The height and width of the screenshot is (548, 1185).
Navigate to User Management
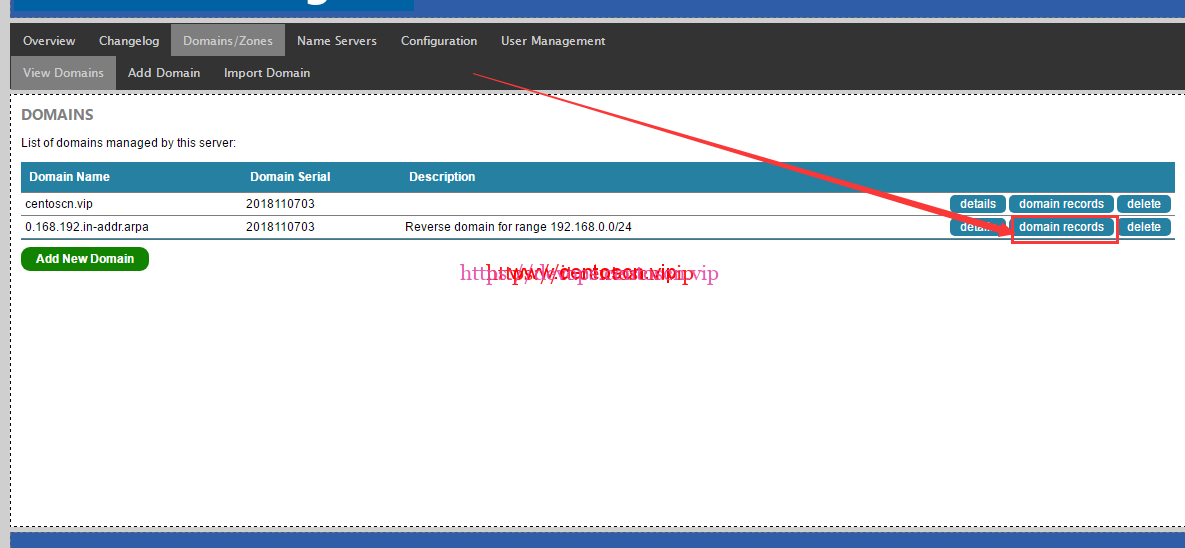pos(553,41)
